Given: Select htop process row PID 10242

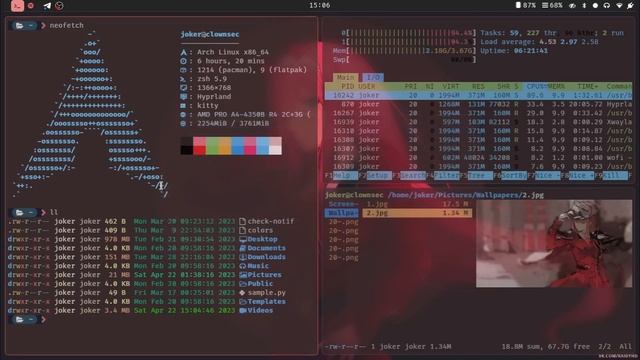Looking at the screenshot, I should click(x=478, y=96).
